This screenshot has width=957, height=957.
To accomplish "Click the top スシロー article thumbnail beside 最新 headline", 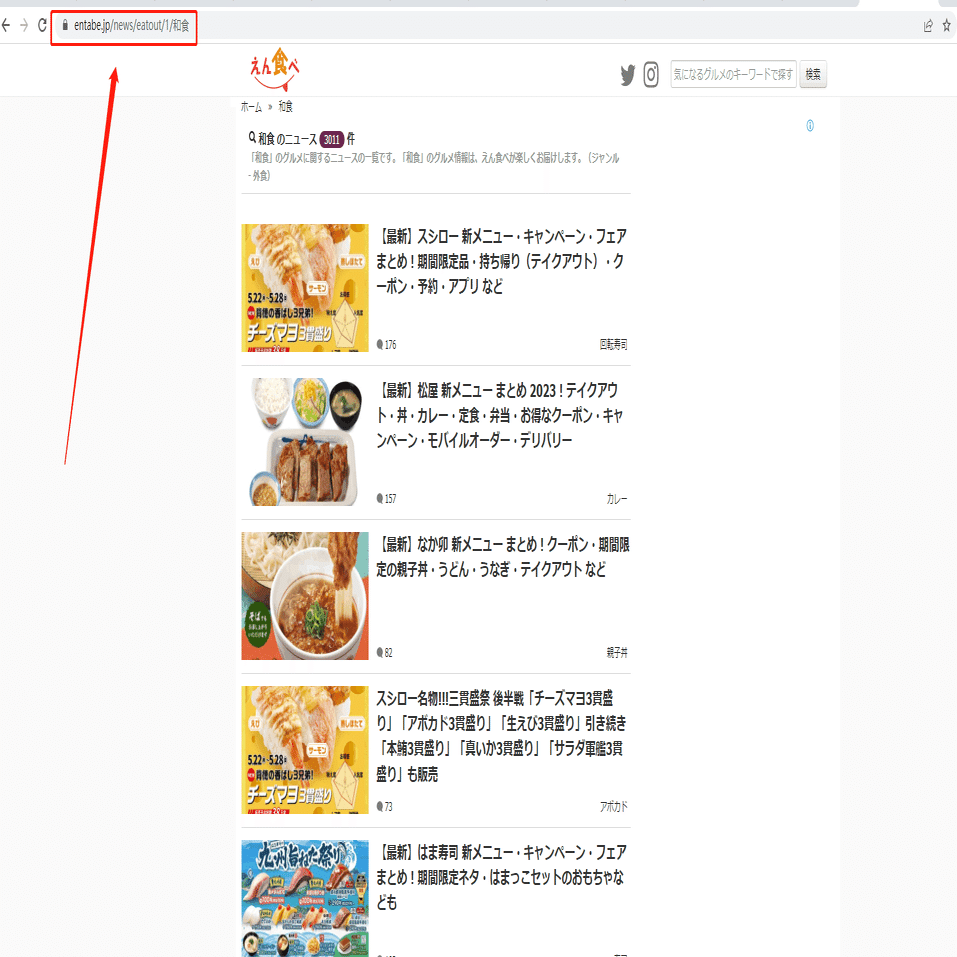I will pos(305,288).
